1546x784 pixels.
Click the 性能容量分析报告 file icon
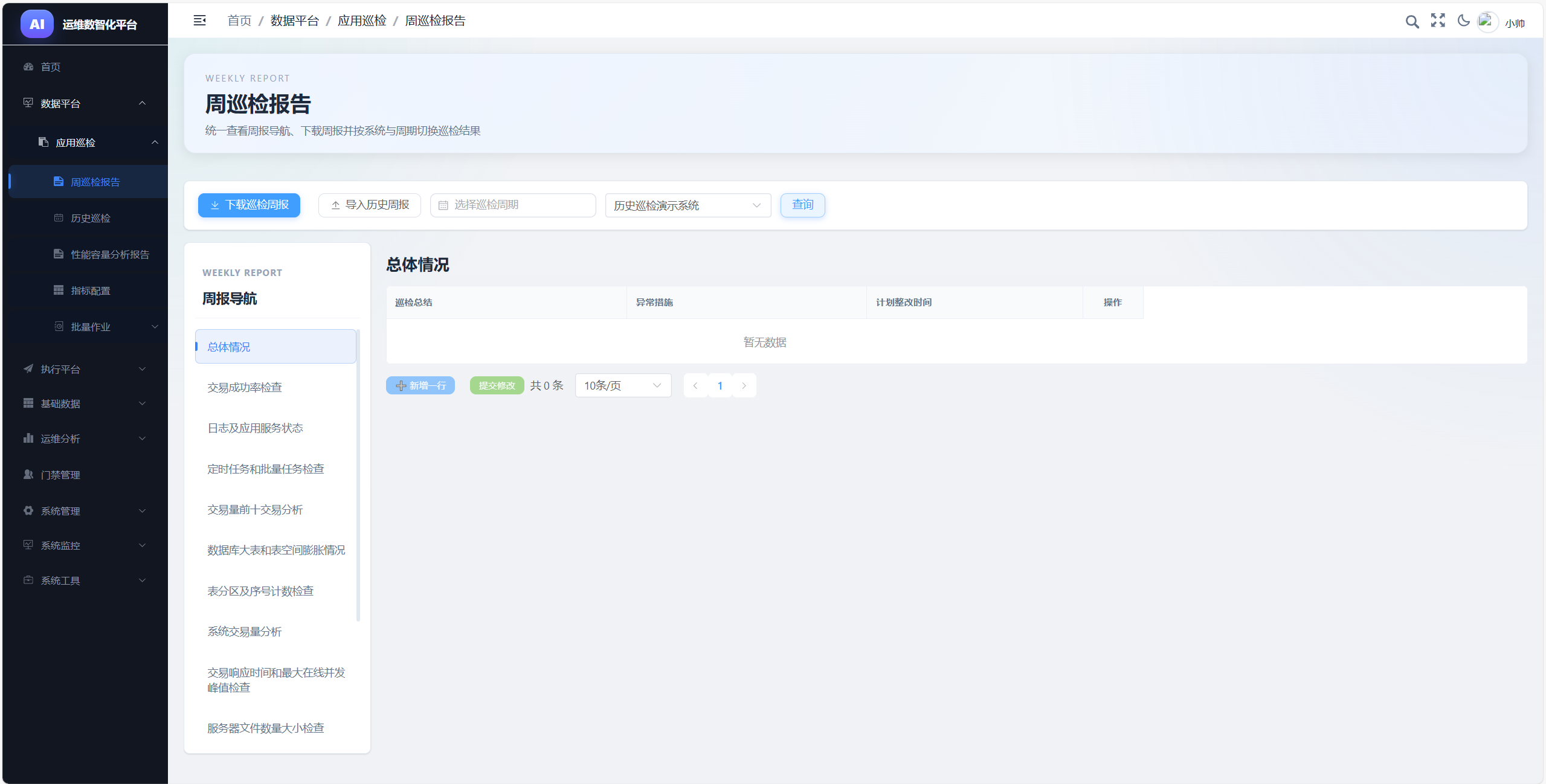[59, 254]
